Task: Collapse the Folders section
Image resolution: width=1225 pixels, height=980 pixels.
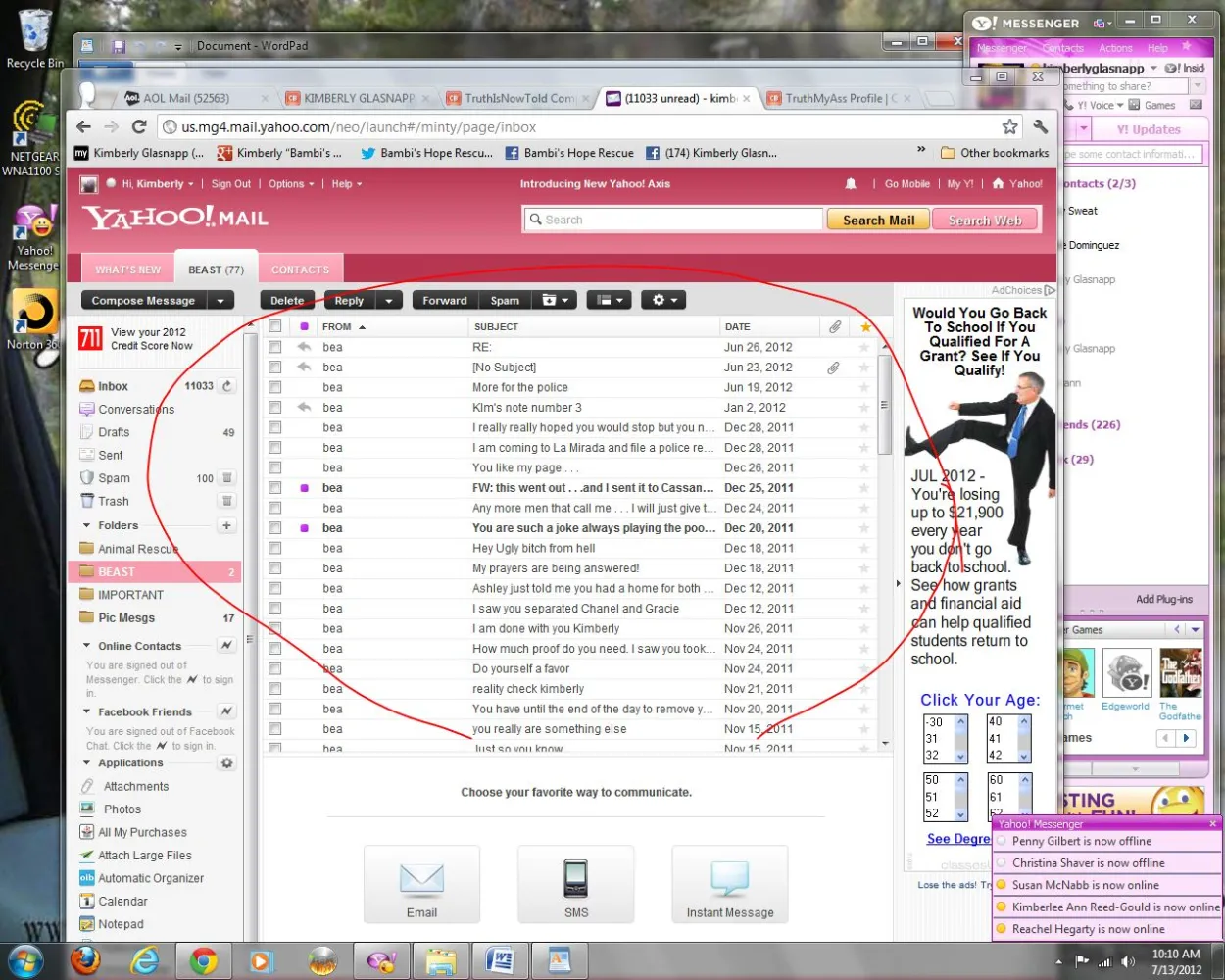Action: pyautogui.click(x=86, y=525)
